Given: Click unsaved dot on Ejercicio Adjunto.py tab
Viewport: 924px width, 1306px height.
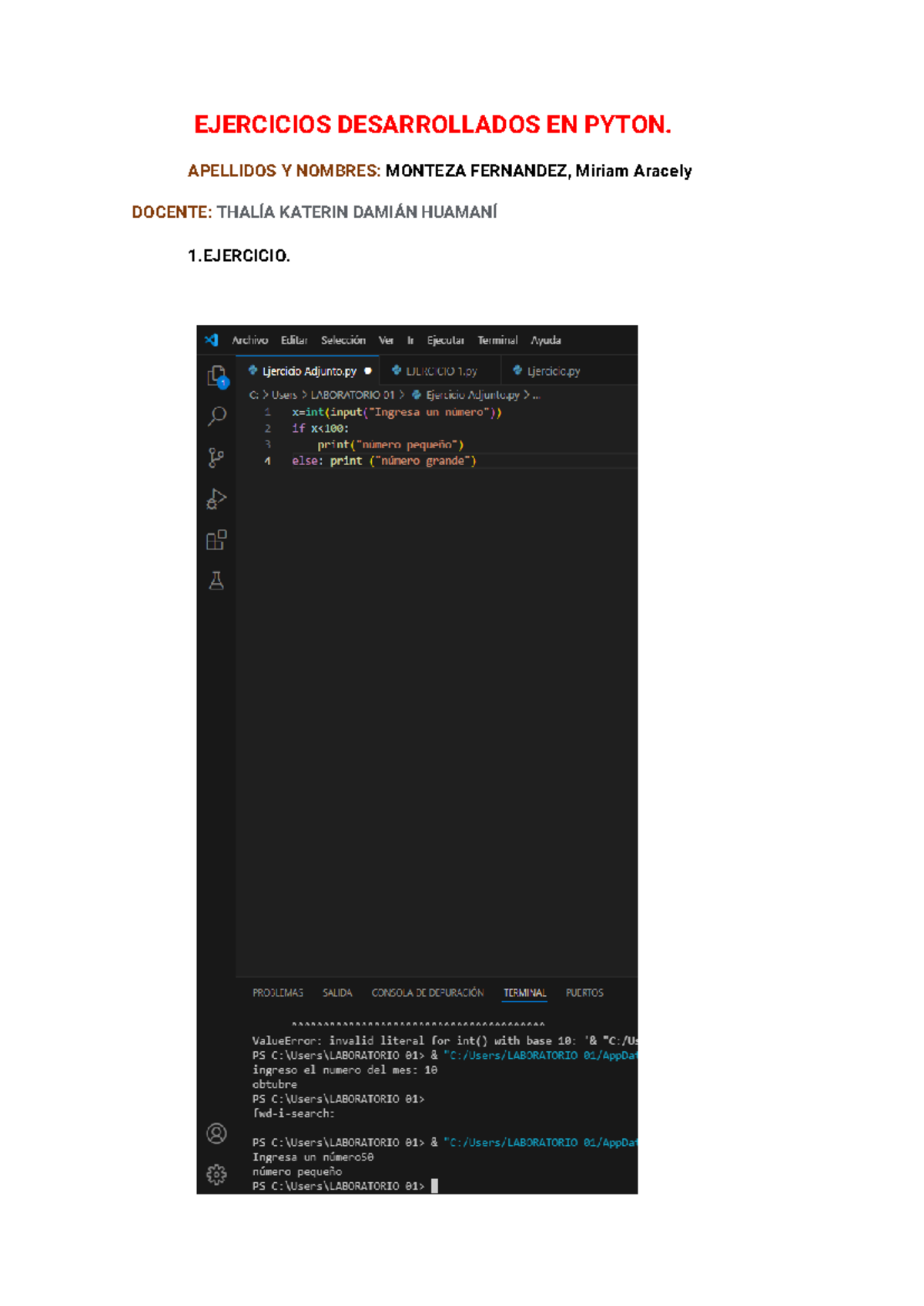Looking at the screenshot, I should 368,371.
